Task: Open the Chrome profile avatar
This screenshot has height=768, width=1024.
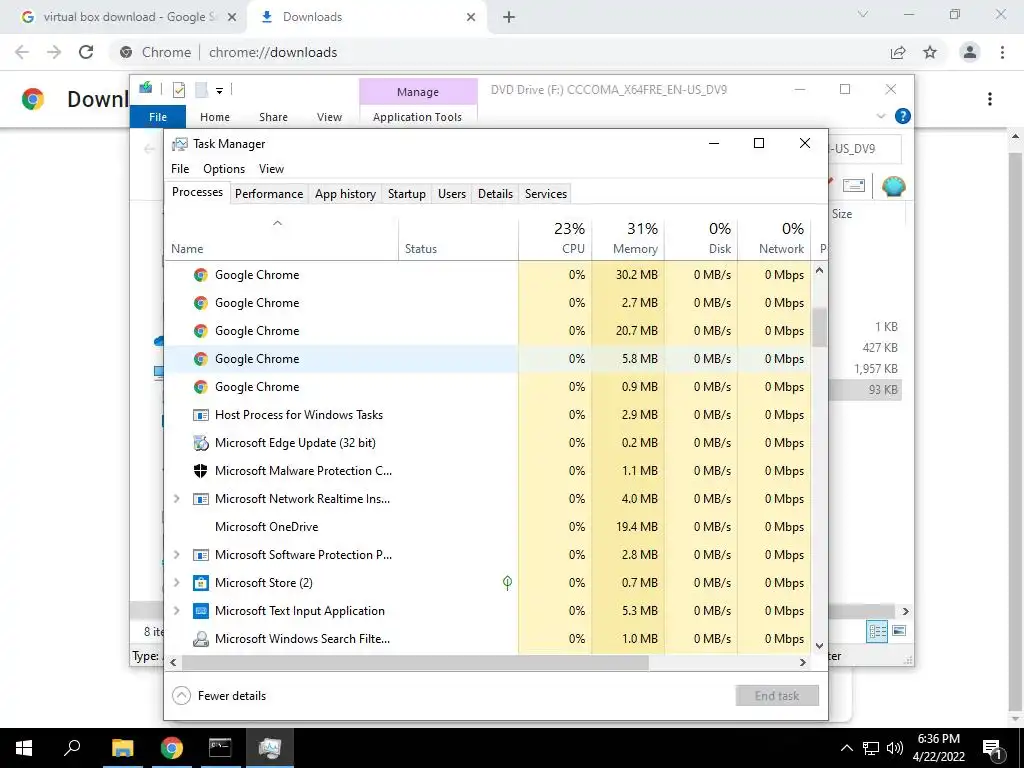Action: click(x=970, y=52)
